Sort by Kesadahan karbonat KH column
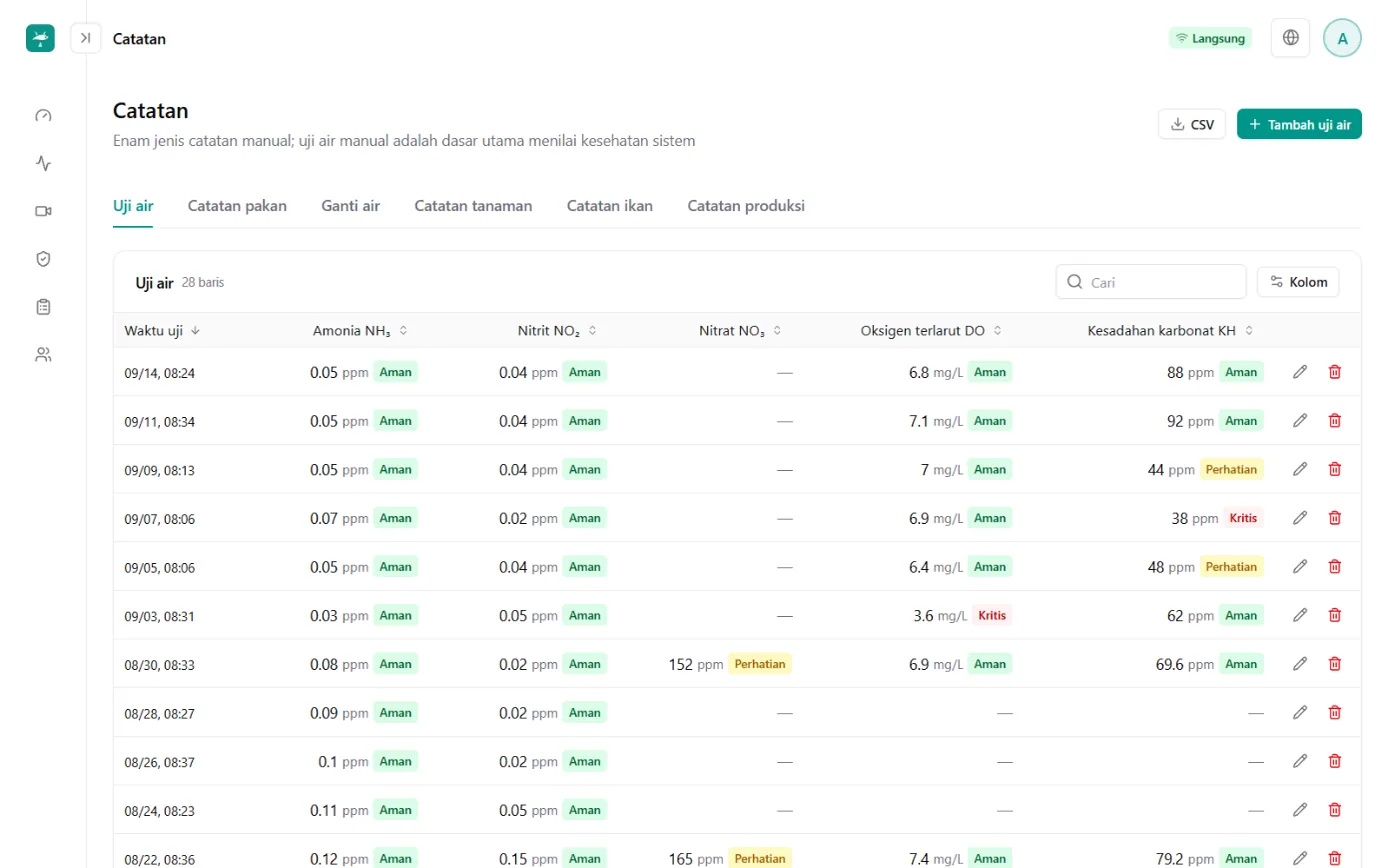 (1171, 330)
